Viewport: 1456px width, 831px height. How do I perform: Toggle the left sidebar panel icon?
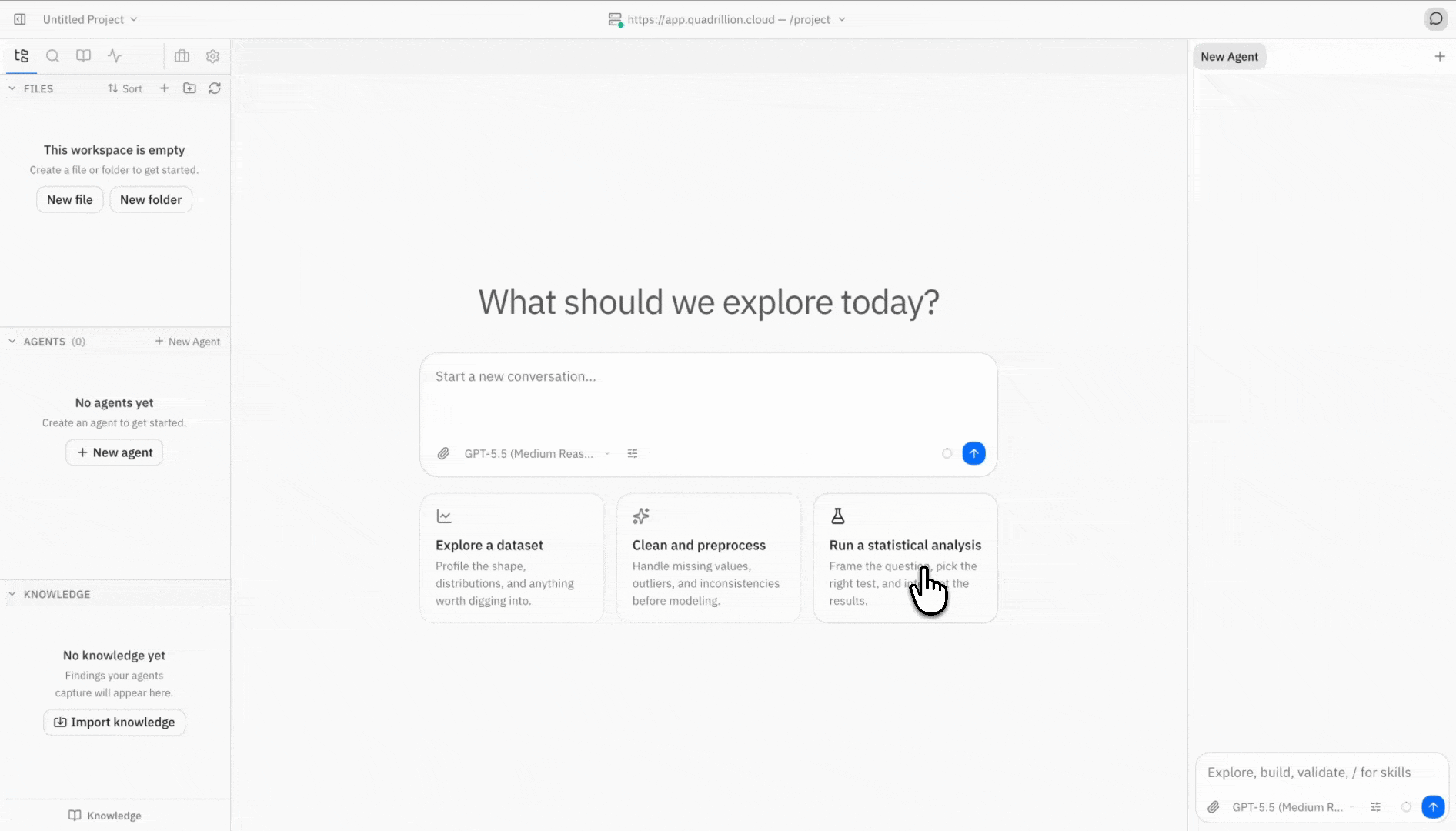pyautogui.click(x=20, y=19)
